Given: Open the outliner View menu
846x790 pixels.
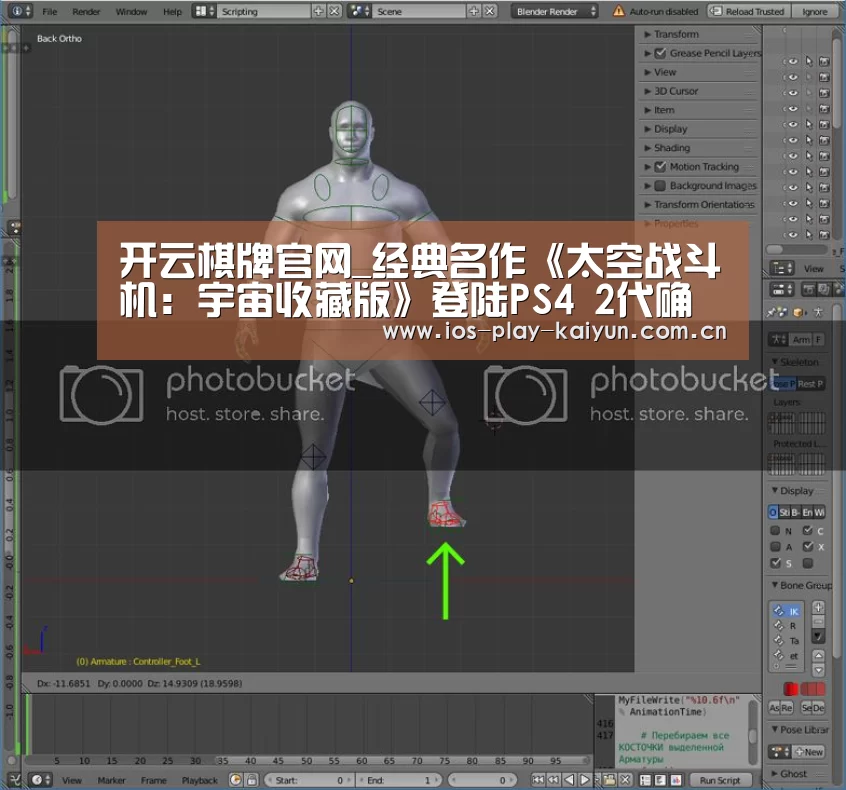Looking at the screenshot, I should pyautogui.click(x=814, y=268).
